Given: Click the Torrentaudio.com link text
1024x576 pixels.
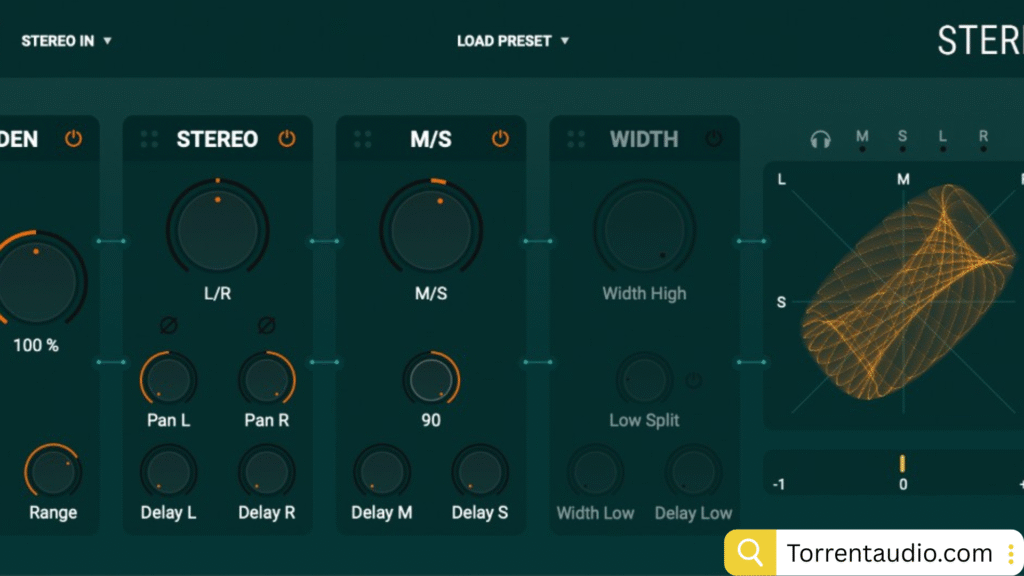Looking at the screenshot, I should coord(889,553).
